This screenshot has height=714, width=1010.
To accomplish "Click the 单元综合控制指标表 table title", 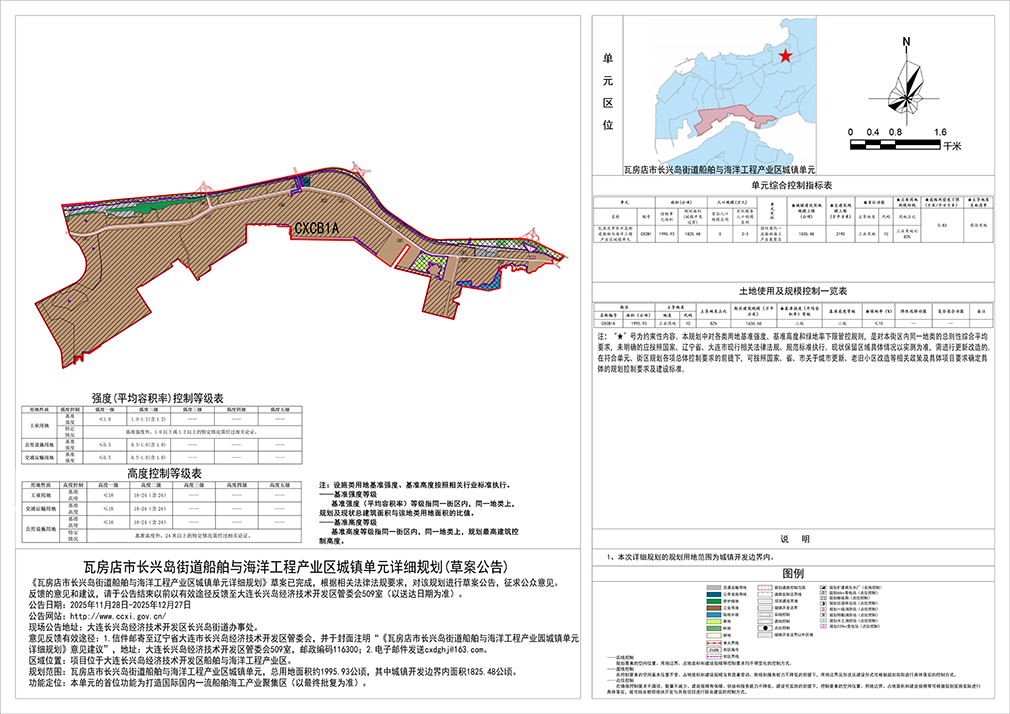I will click(793, 185).
